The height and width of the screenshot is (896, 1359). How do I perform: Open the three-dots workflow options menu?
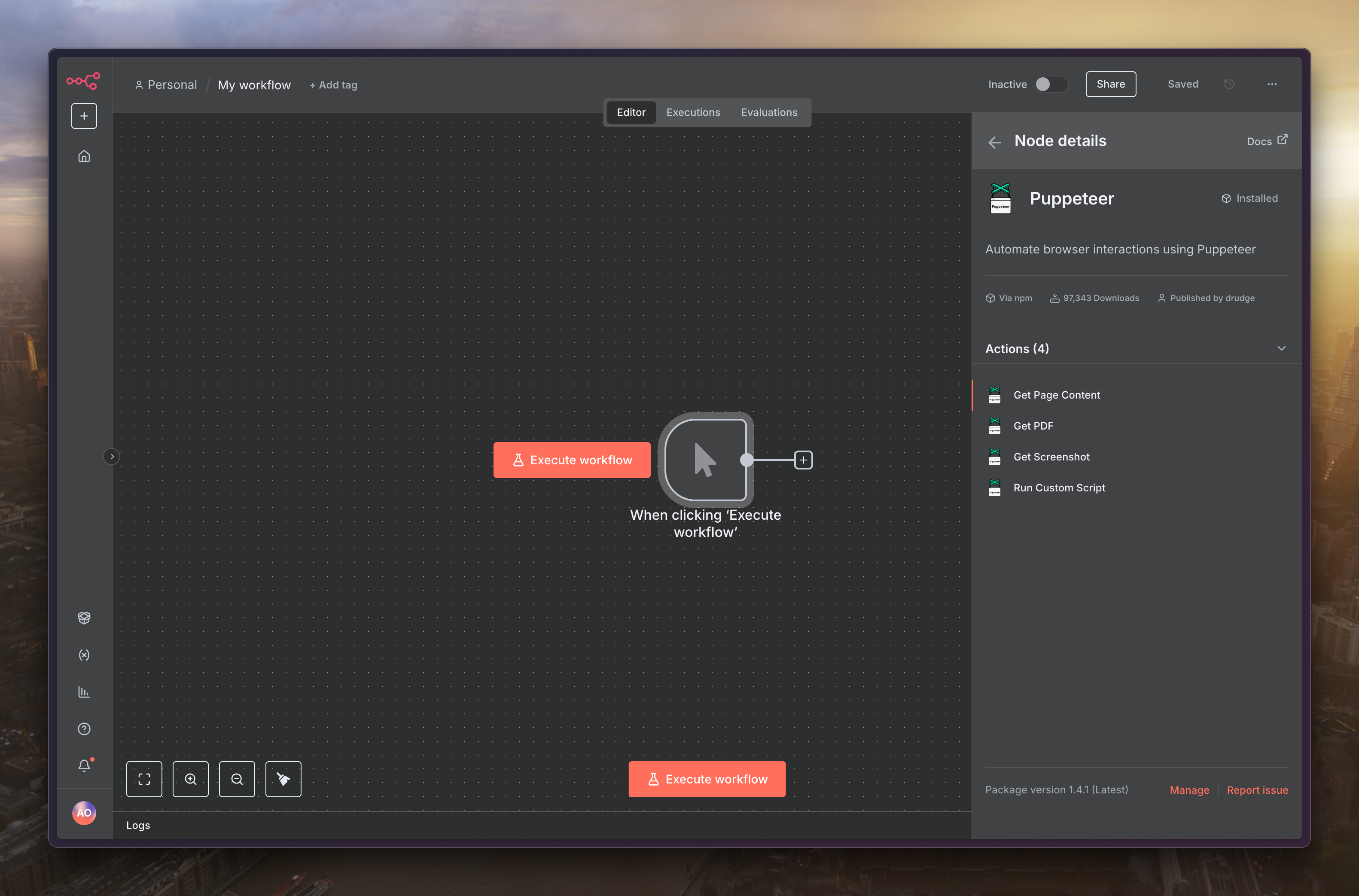coord(1272,85)
